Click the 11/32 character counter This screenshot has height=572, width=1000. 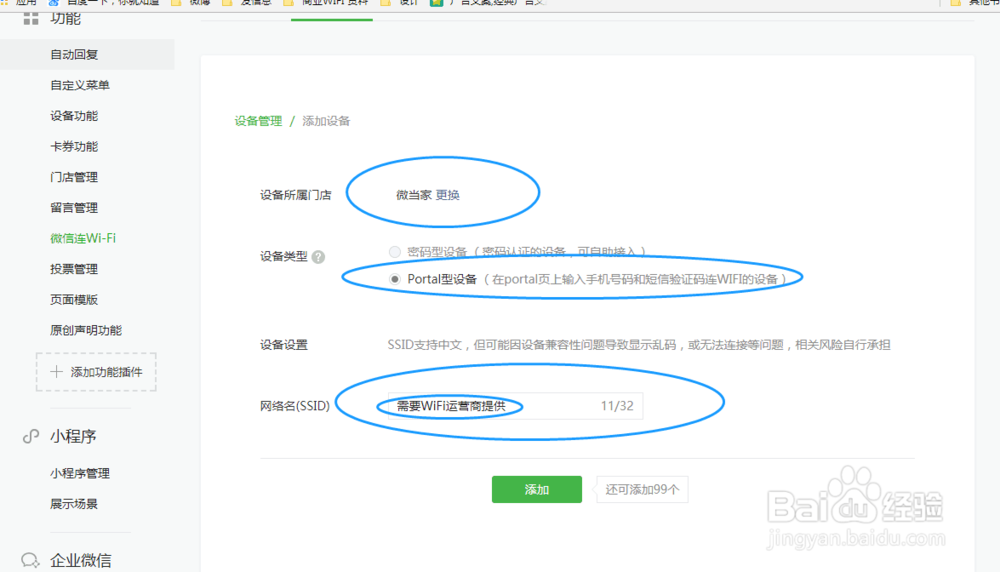617,406
